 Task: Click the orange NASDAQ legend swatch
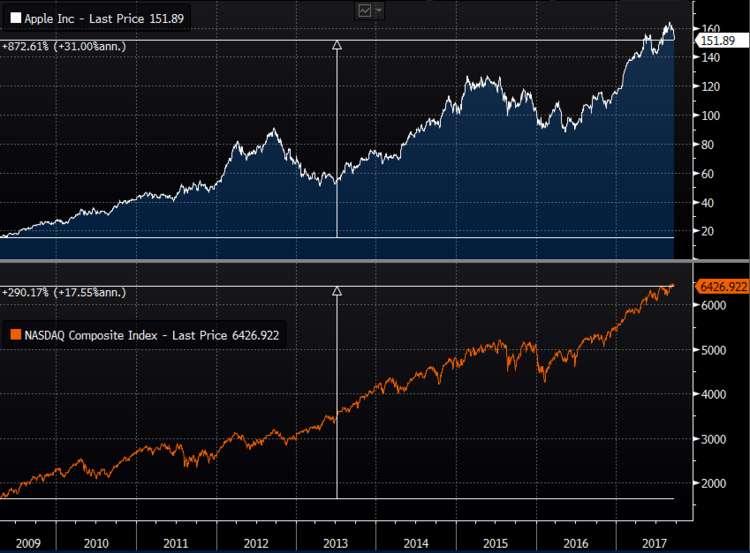click(x=16, y=334)
